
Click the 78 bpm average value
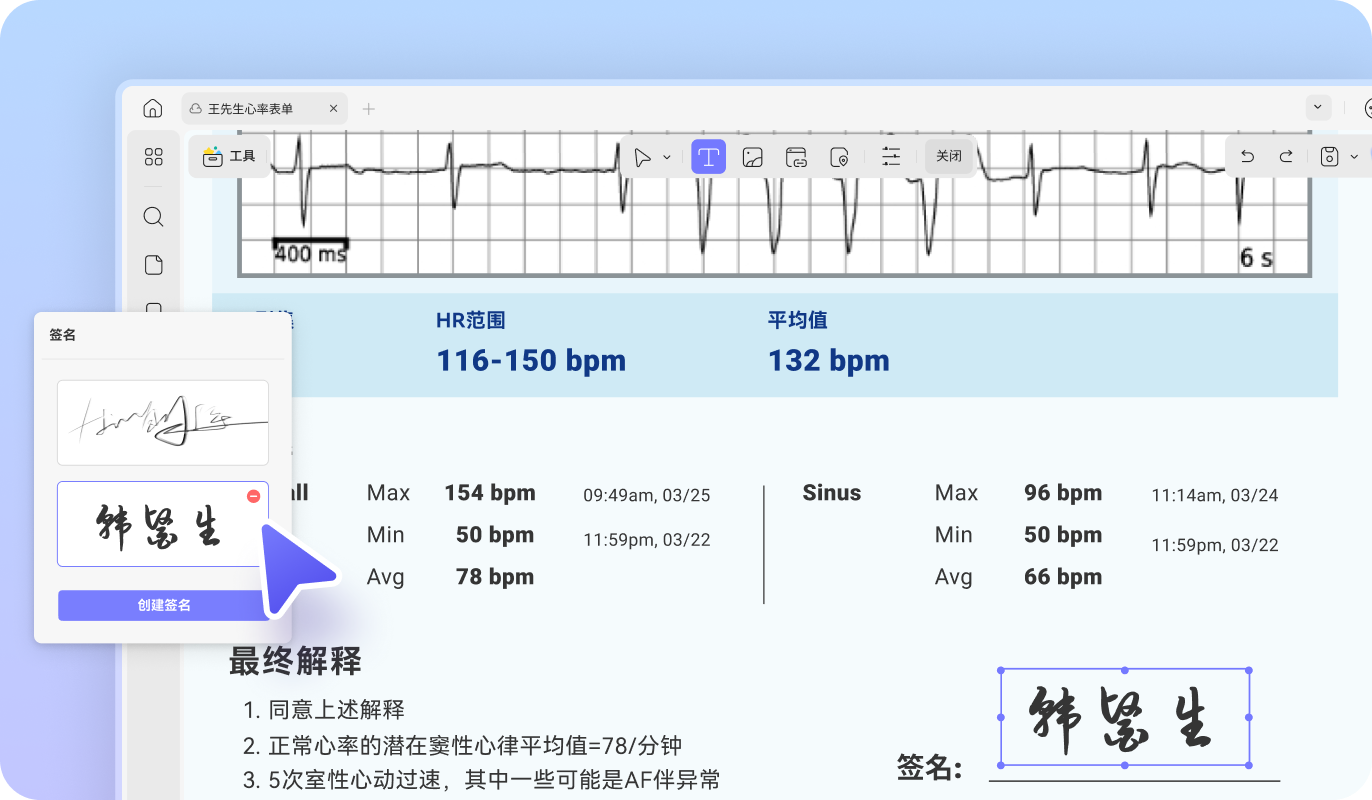tap(494, 577)
